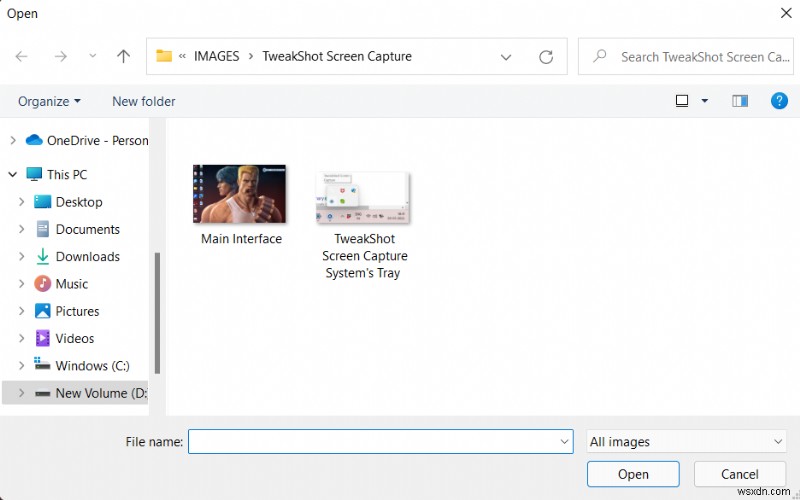800x500 pixels.
Task: Expand the Pictures tree node
Action: click(21, 311)
